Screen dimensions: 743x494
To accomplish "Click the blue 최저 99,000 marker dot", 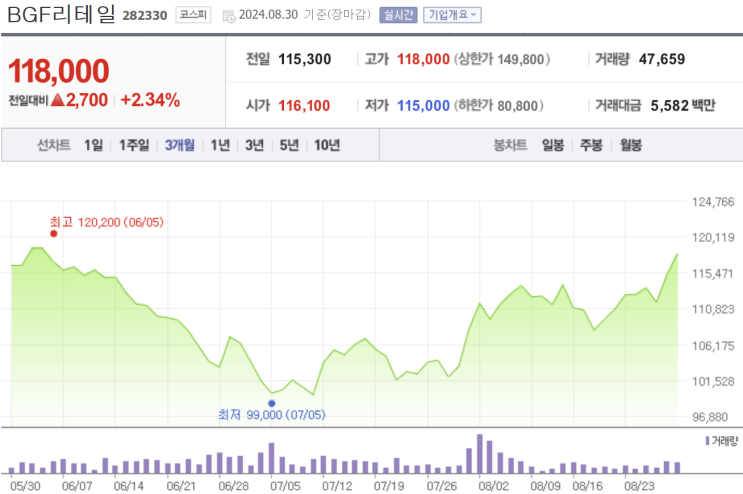I will click(x=272, y=404).
